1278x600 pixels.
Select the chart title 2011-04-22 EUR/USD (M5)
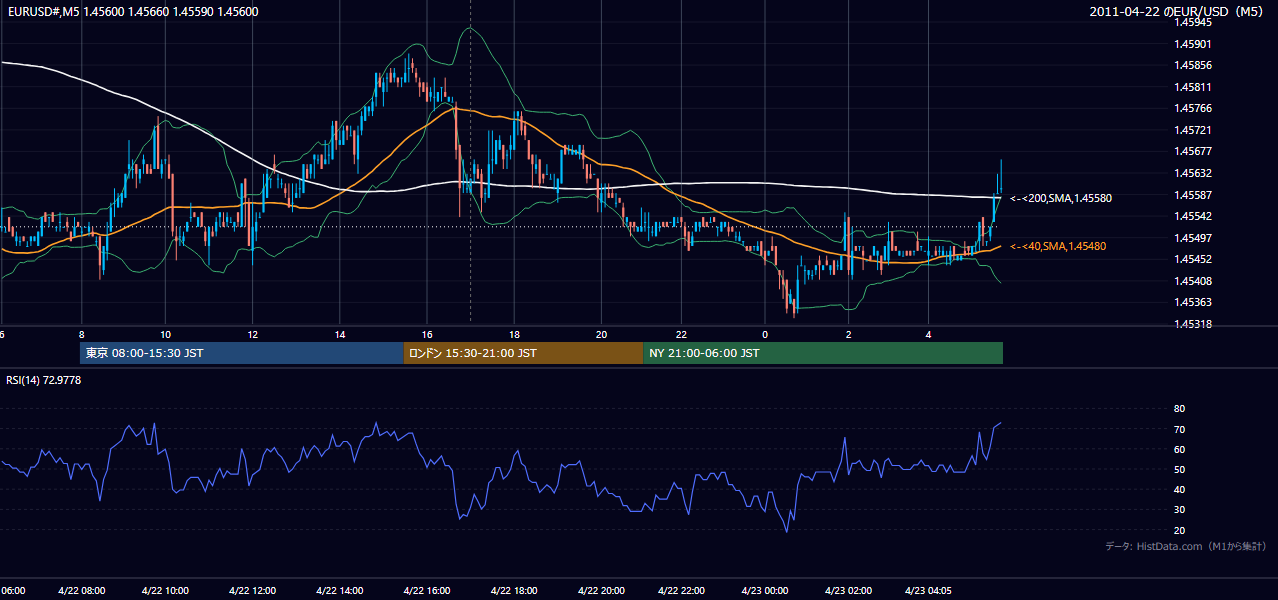(1178, 12)
